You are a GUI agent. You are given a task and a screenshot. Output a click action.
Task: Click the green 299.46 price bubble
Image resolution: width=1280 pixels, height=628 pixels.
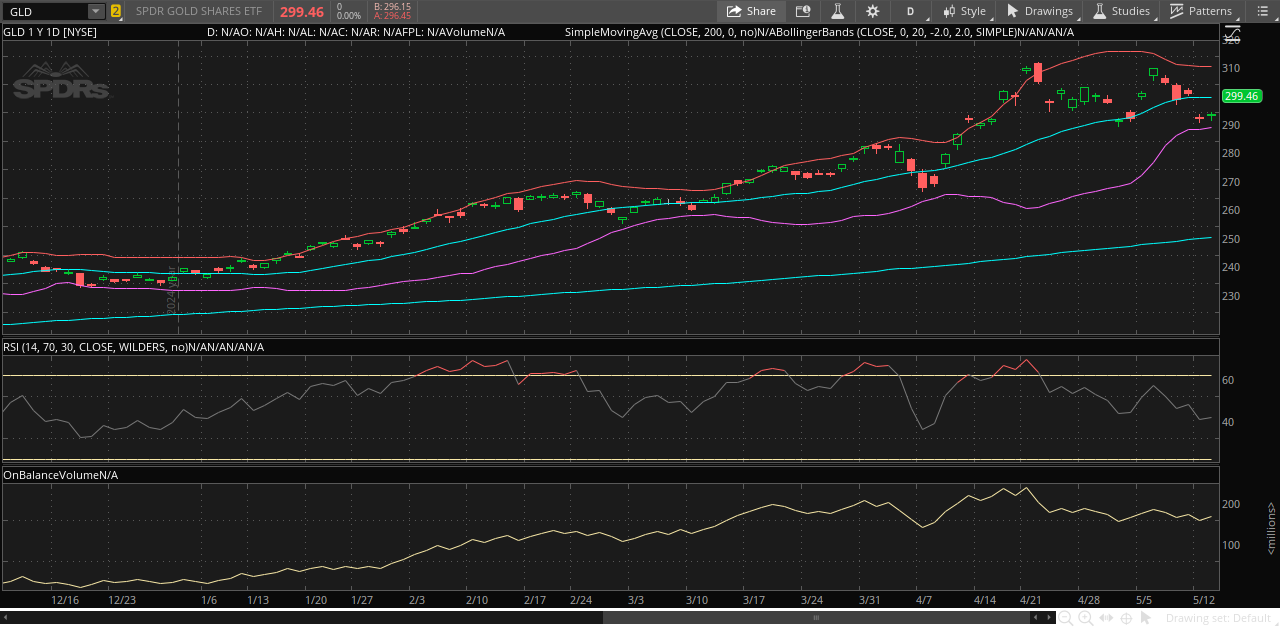[1241, 96]
